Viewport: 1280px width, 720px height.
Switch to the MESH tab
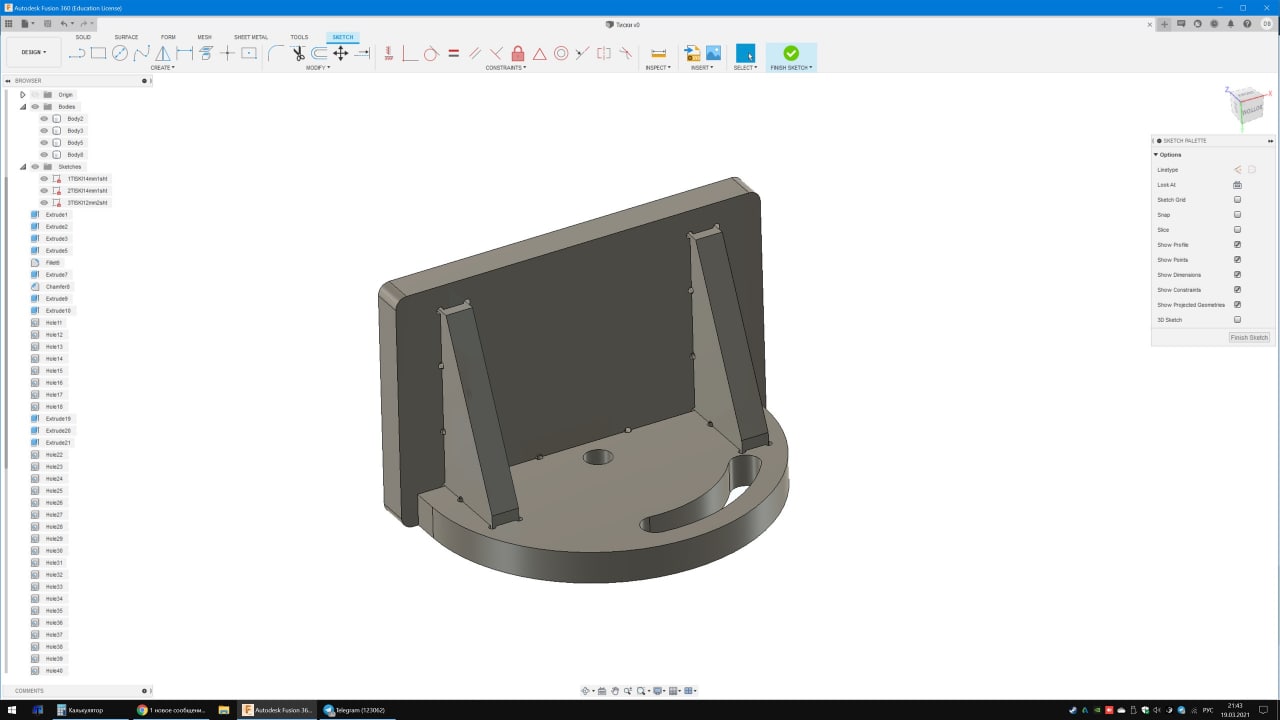[204, 37]
